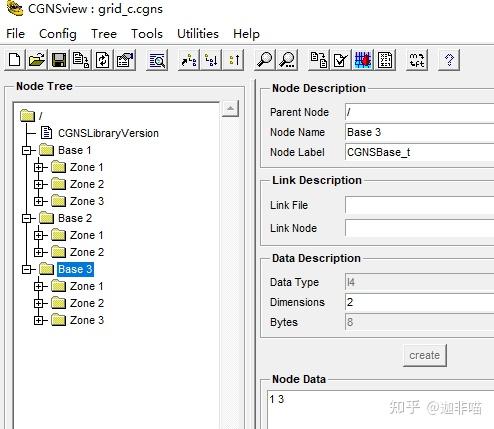The width and height of the screenshot is (494, 429).
Task: Expand Zone 3 under Base 3
Action: [x=39, y=320]
